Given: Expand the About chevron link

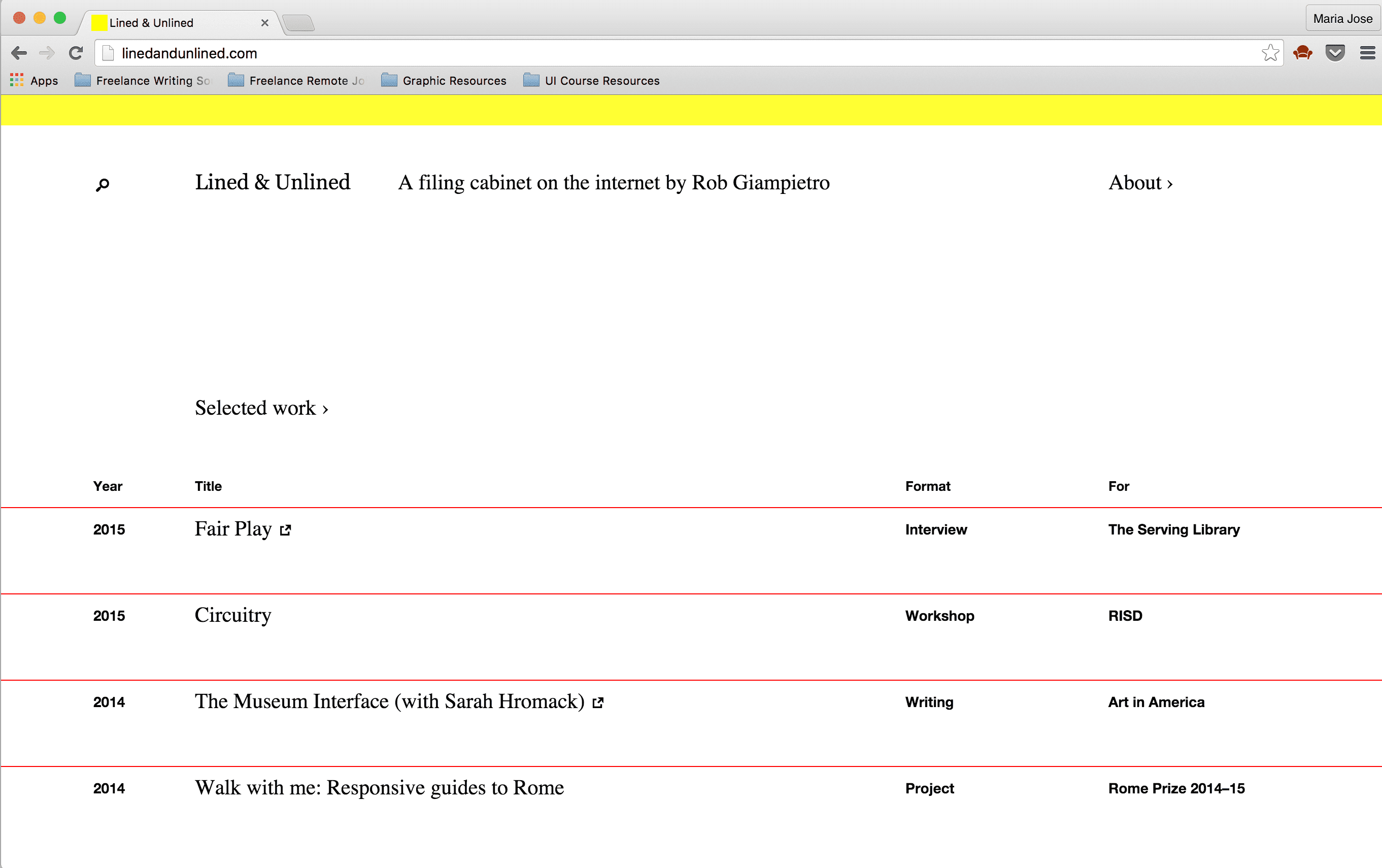Looking at the screenshot, I should tap(1140, 183).
